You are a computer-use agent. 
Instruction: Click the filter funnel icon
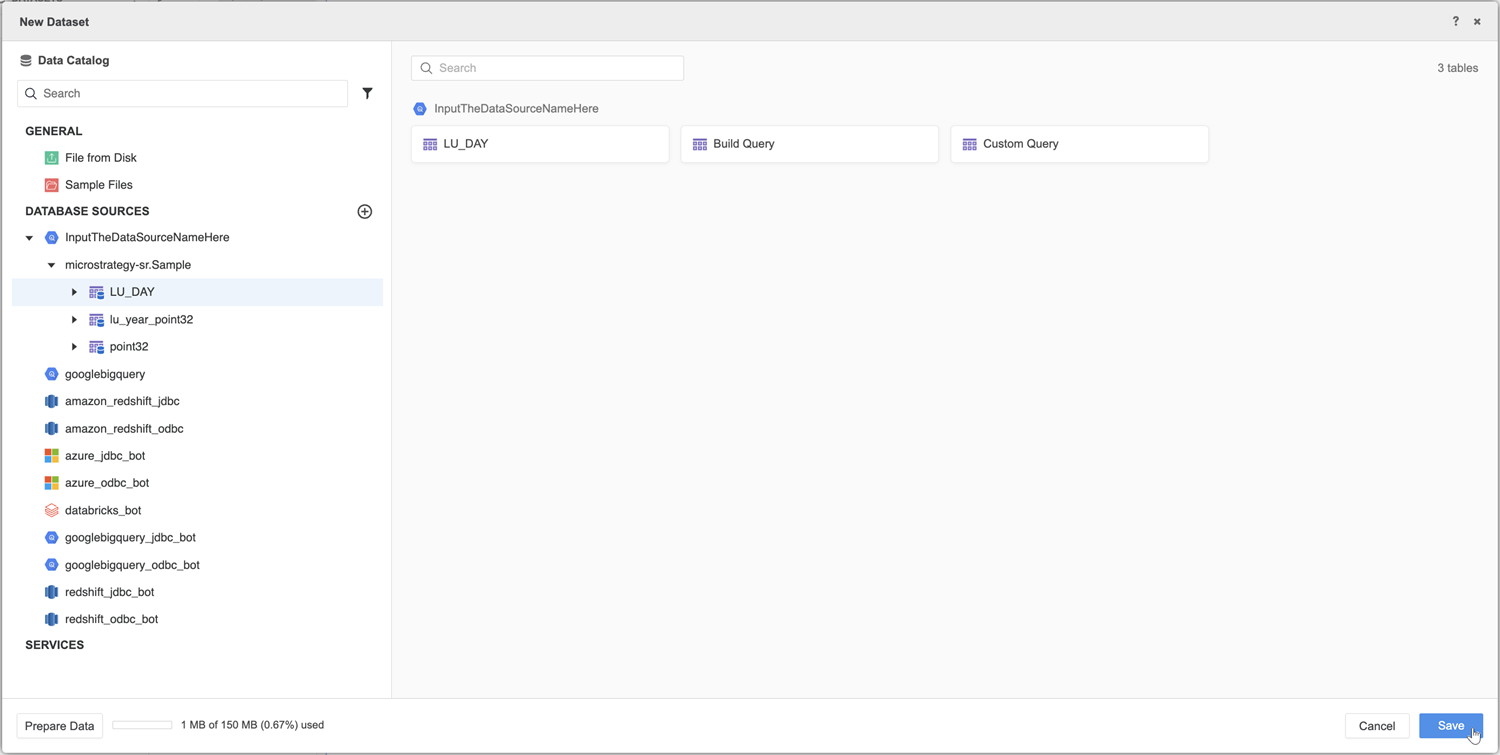click(367, 93)
